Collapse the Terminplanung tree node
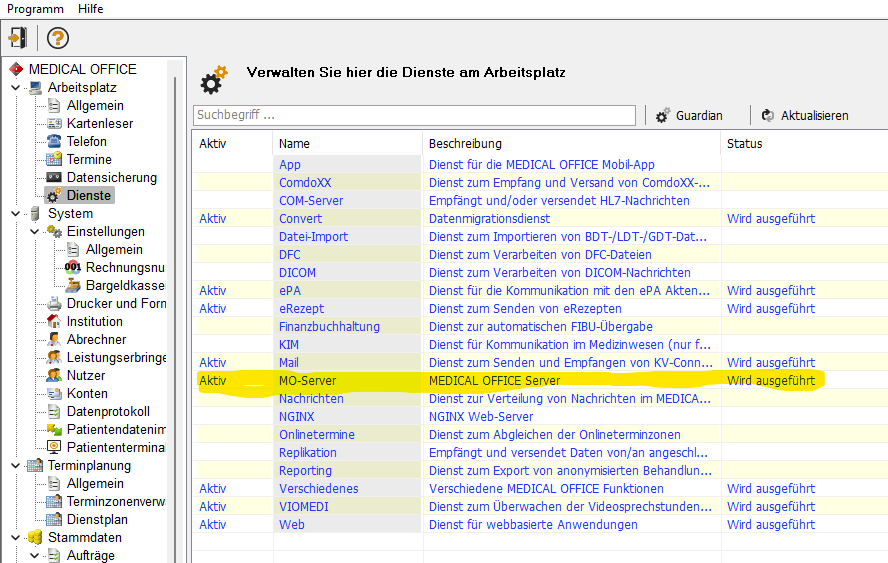The width and height of the screenshot is (888, 563). coord(16,466)
